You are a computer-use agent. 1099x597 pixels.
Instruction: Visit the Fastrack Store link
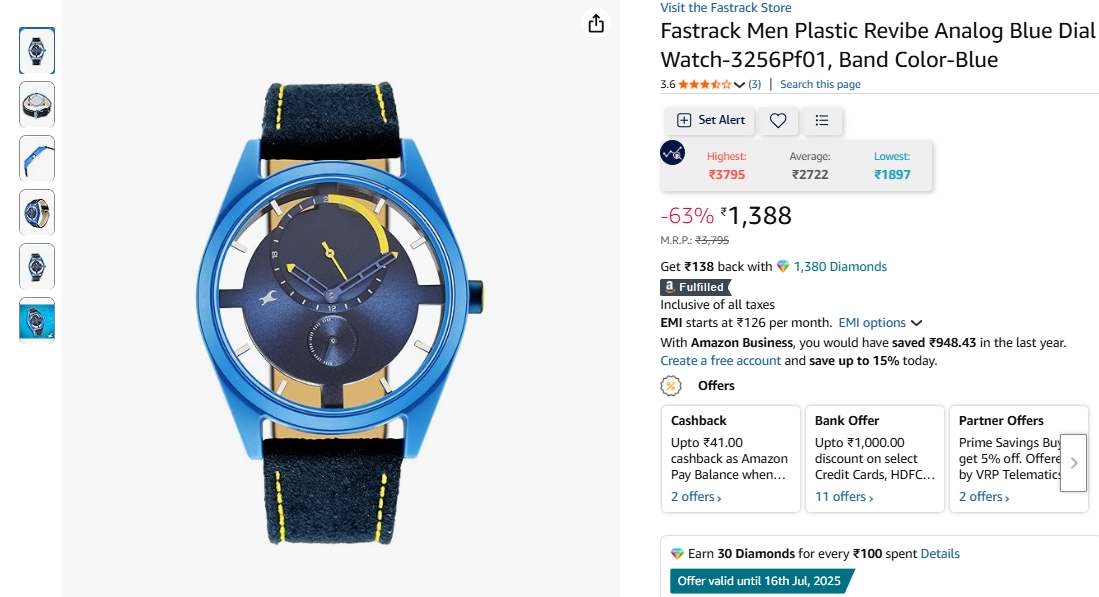(x=726, y=8)
